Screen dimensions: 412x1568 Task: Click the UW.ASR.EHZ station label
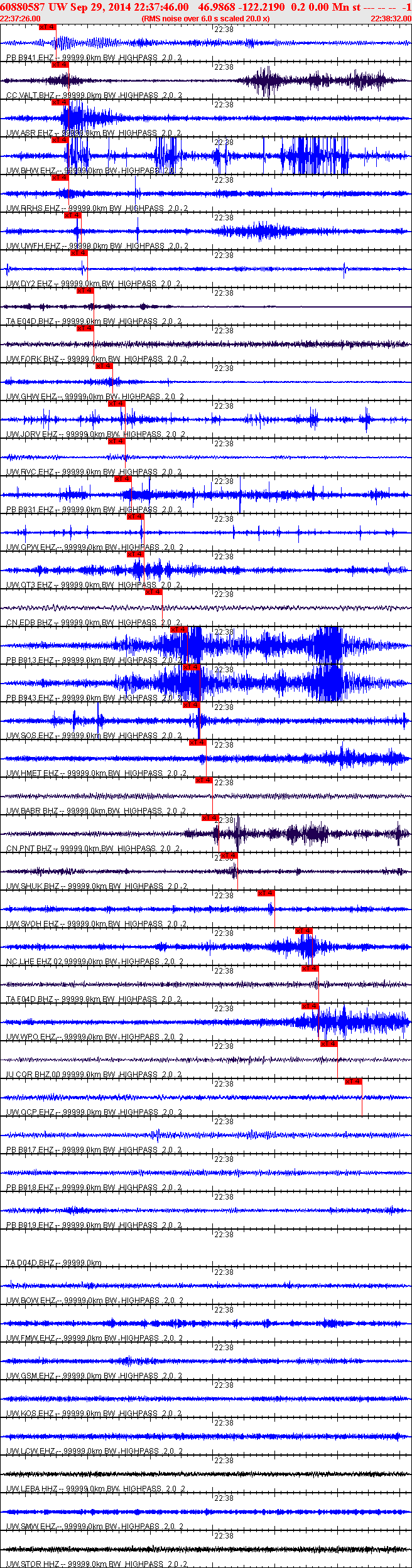click(x=30, y=133)
